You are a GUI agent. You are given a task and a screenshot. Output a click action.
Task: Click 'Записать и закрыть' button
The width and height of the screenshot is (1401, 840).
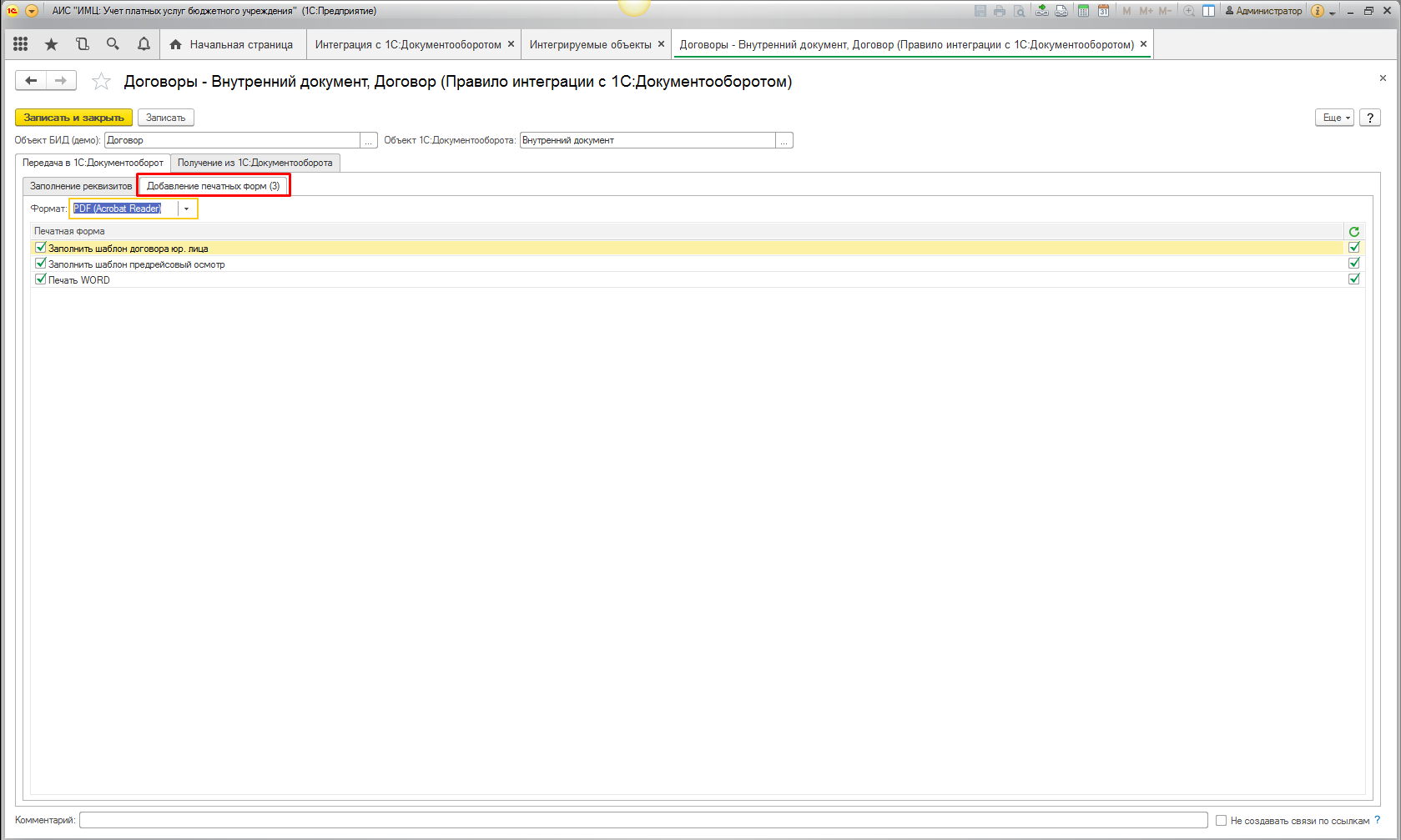click(73, 118)
